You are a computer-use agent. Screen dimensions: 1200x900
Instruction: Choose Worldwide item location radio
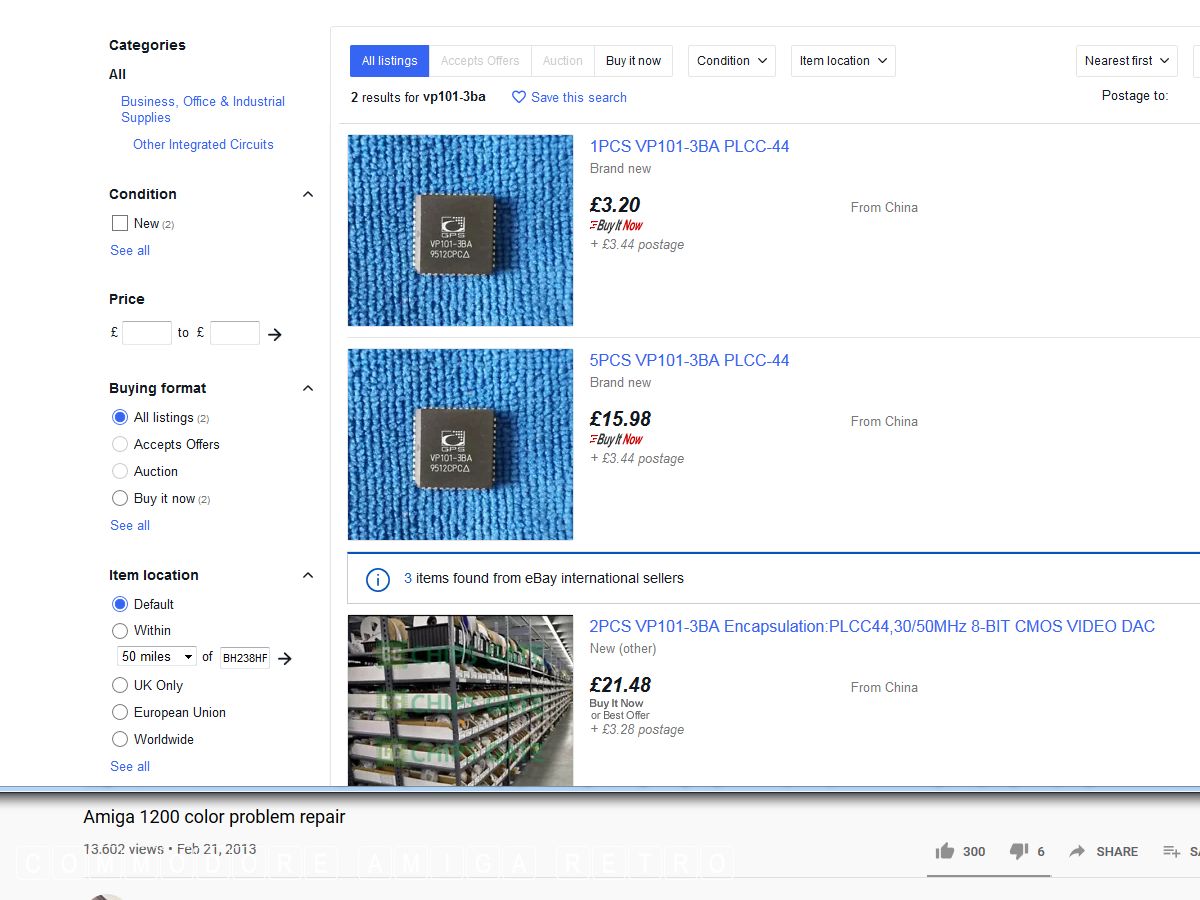(120, 739)
